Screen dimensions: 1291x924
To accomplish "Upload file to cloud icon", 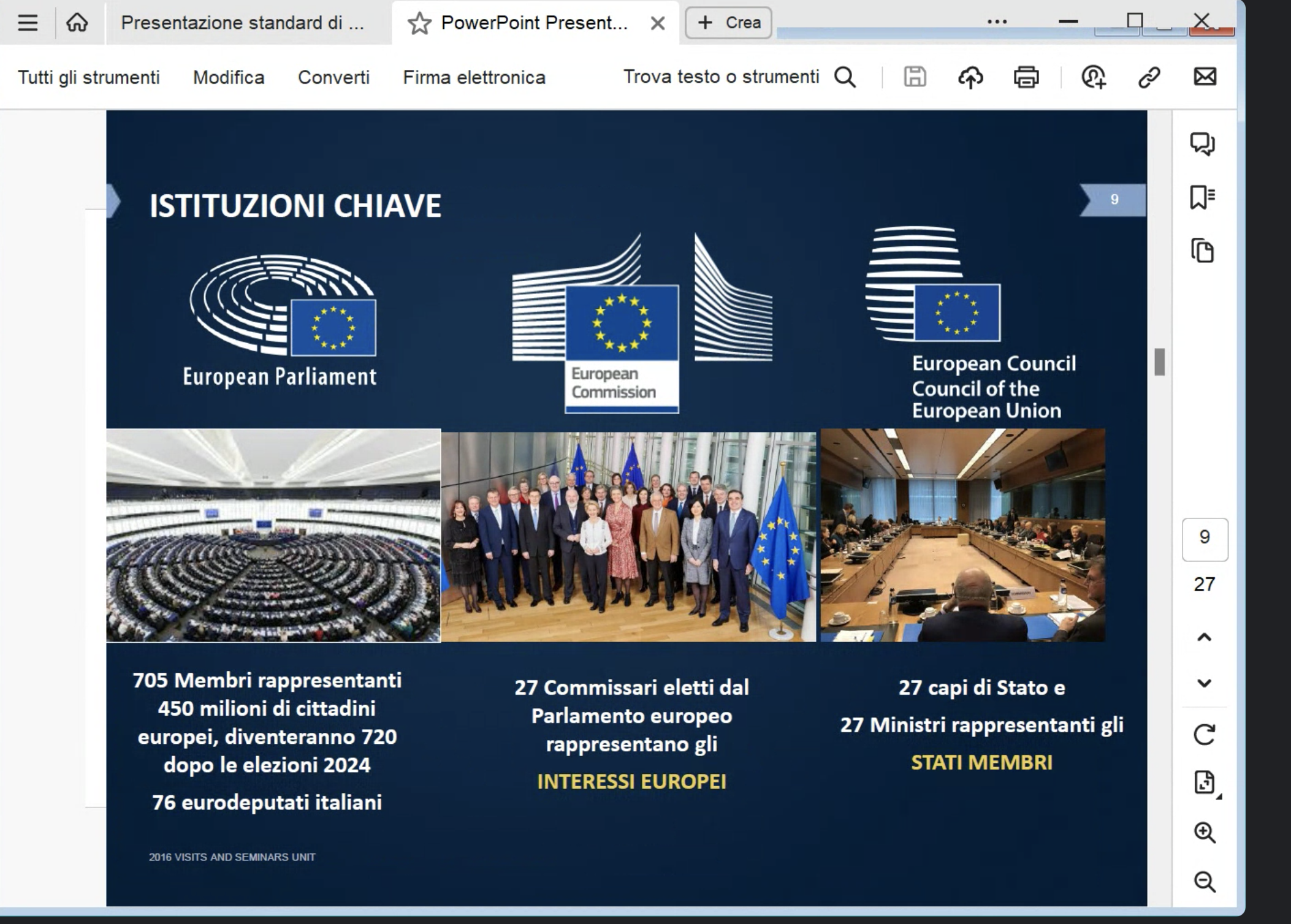I will pyautogui.click(x=971, y=77).
